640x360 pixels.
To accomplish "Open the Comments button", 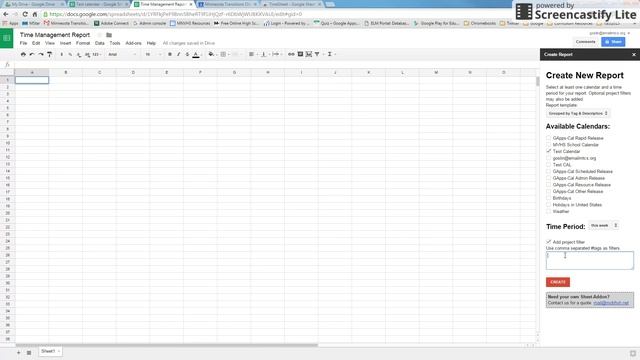I will point(585,42).
